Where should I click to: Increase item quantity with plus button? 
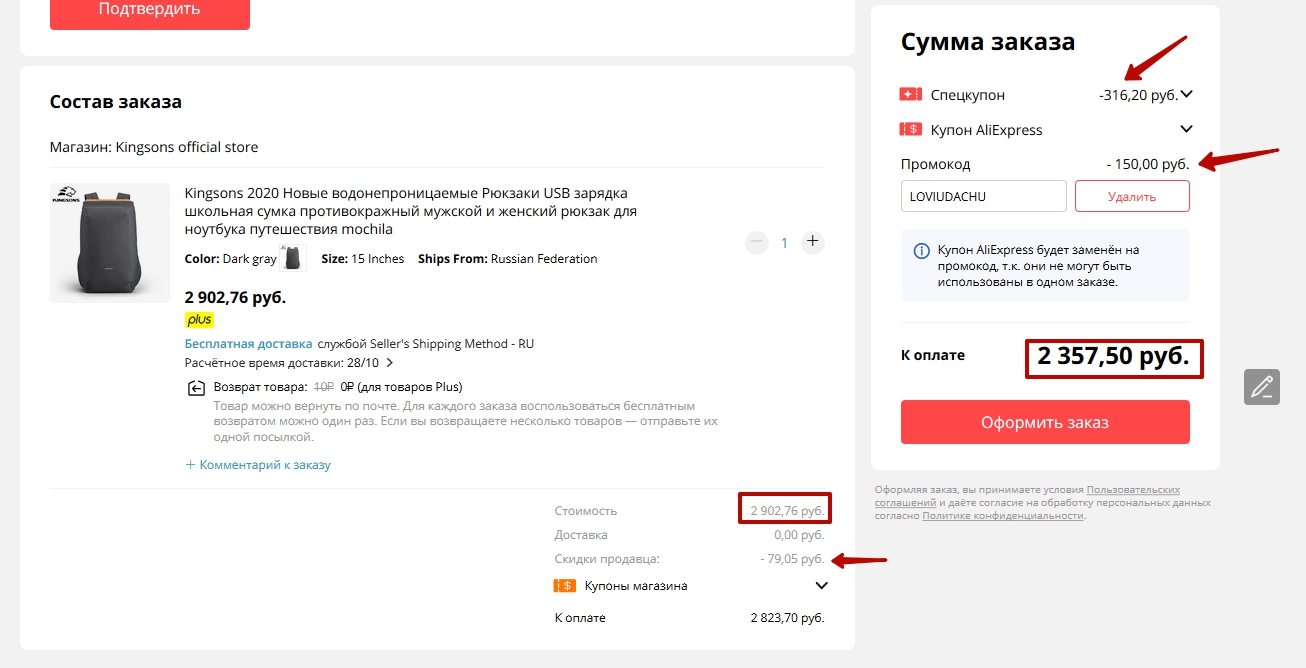pos(813,242)
